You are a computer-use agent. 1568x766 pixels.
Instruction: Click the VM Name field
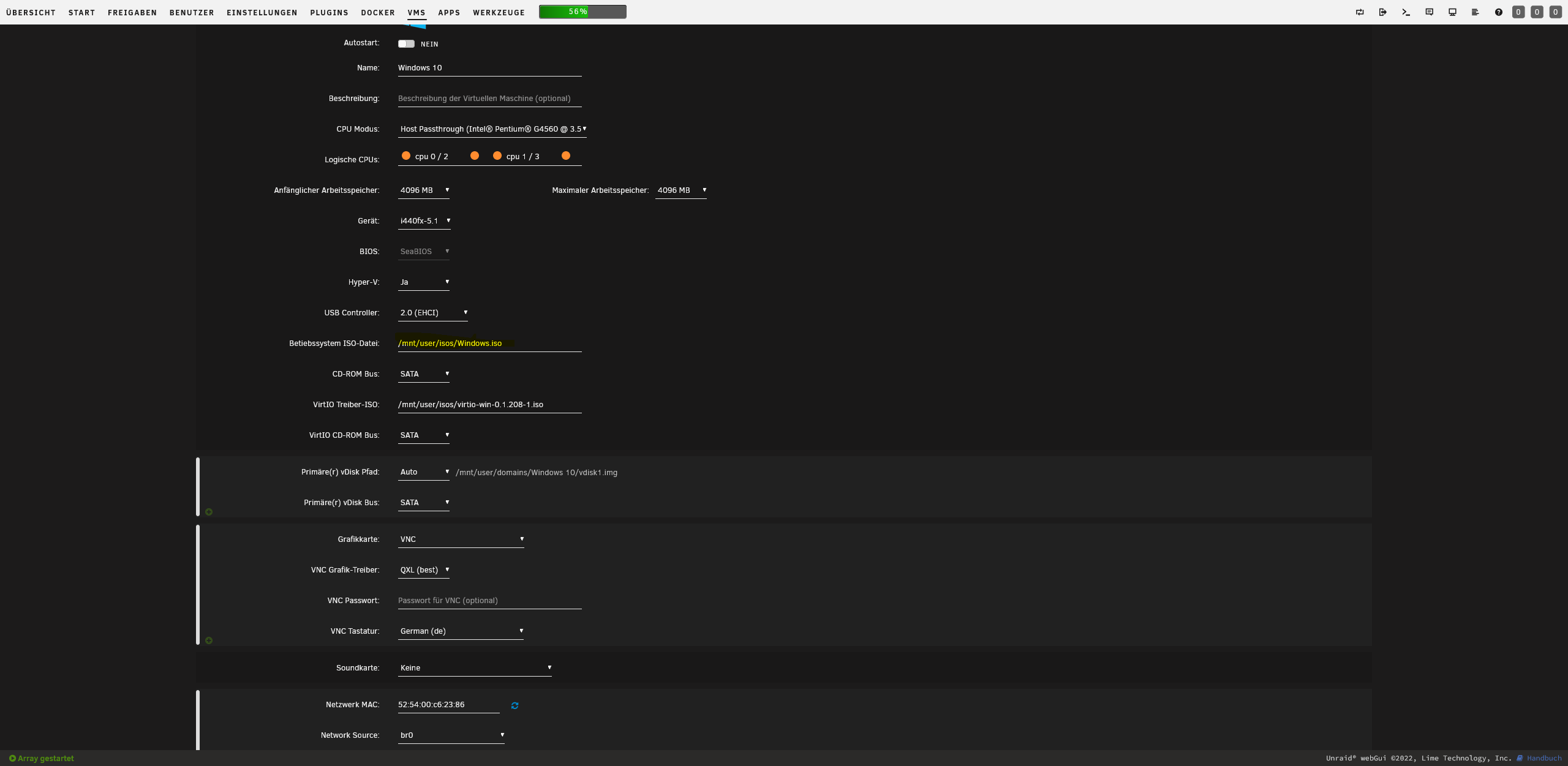[489, 68]
